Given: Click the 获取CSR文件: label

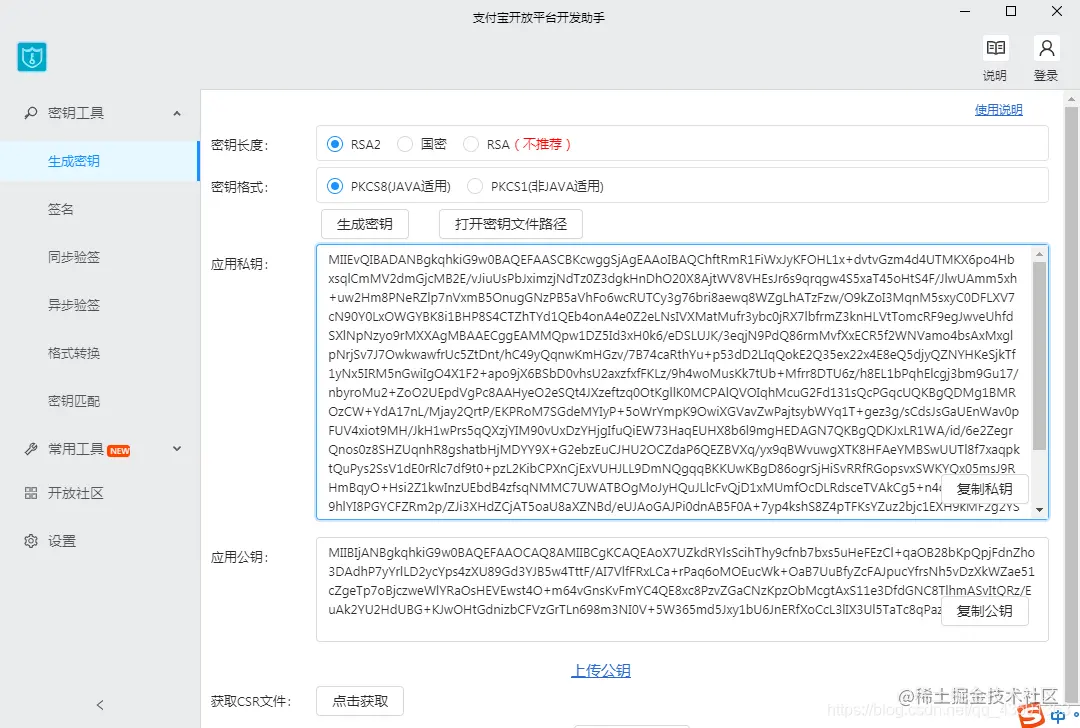Looking at the screenshot, I should (x=251, y=701).
